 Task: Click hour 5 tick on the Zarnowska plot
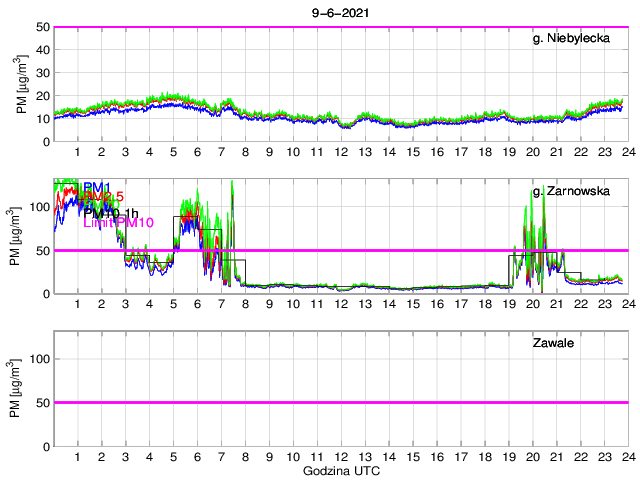click(x=173, y=304)
